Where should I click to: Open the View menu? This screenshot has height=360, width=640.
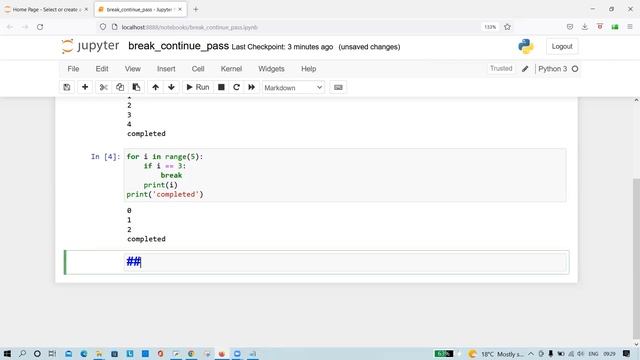pyautogui.click(x=133, y=69)
